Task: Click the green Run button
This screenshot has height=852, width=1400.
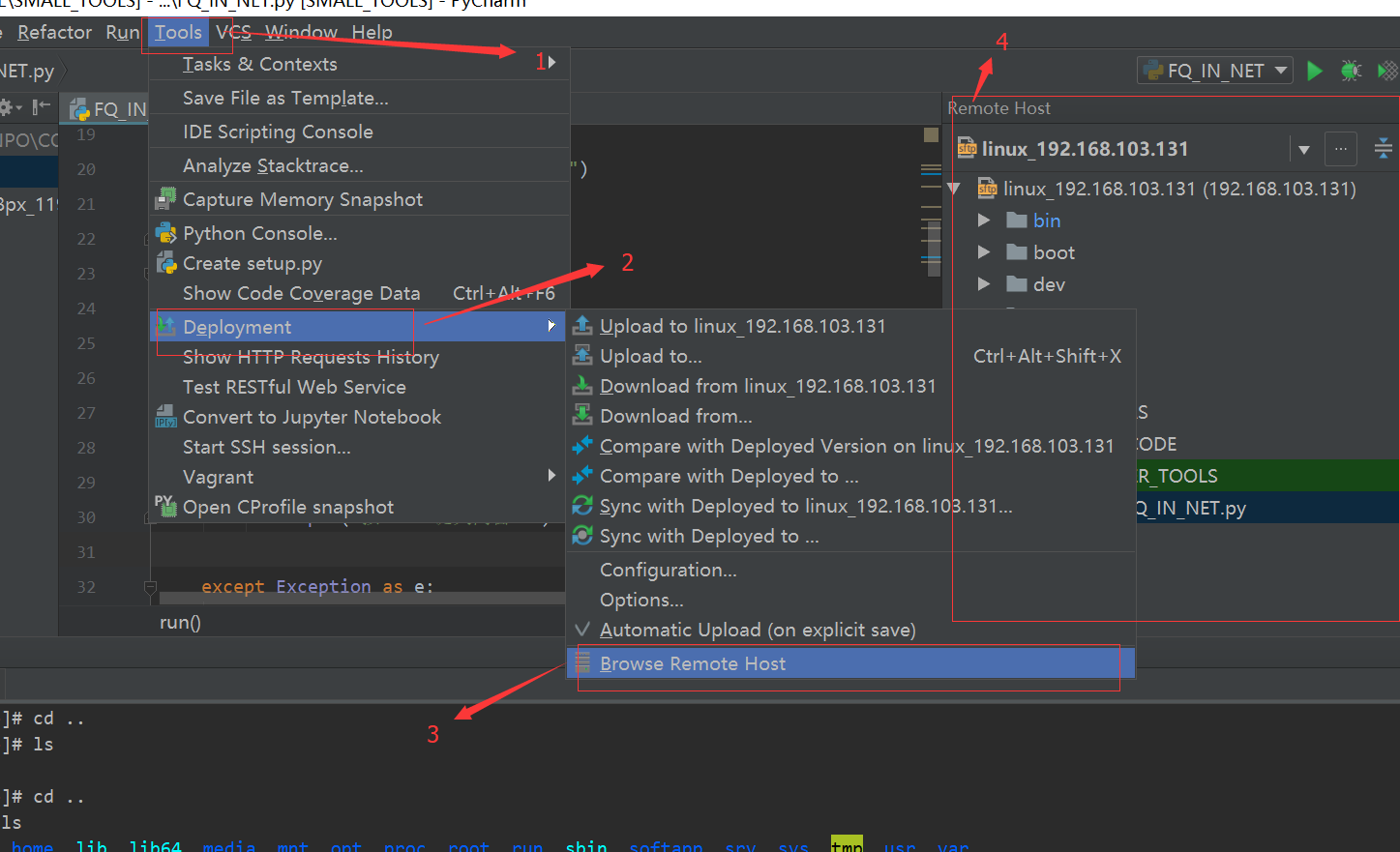Action: click(1314, 71)
